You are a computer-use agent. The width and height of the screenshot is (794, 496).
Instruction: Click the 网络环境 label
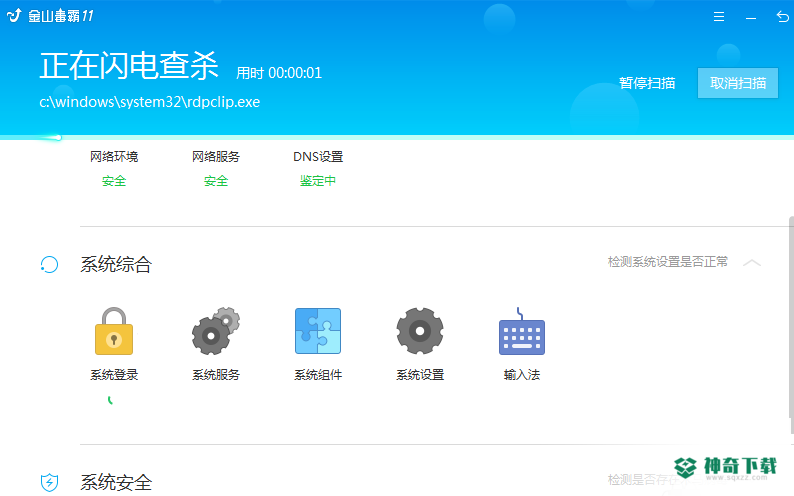pos(114,157)
